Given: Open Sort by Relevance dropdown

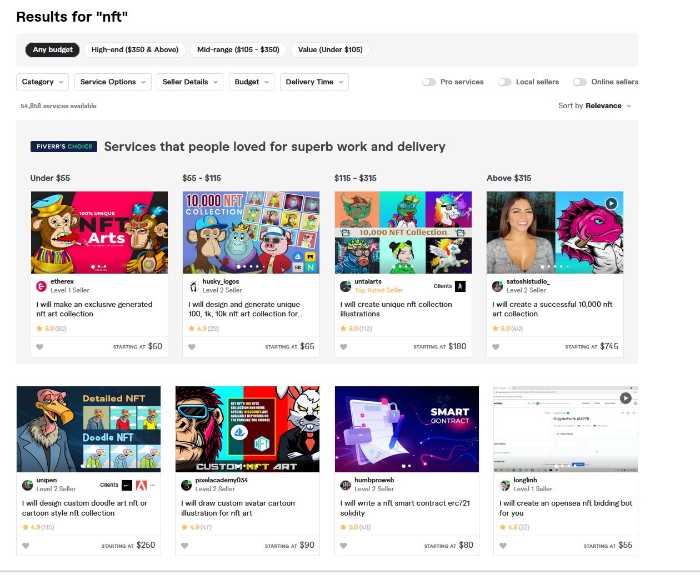Looking at the screenshot, I should (x=595, y=106).
